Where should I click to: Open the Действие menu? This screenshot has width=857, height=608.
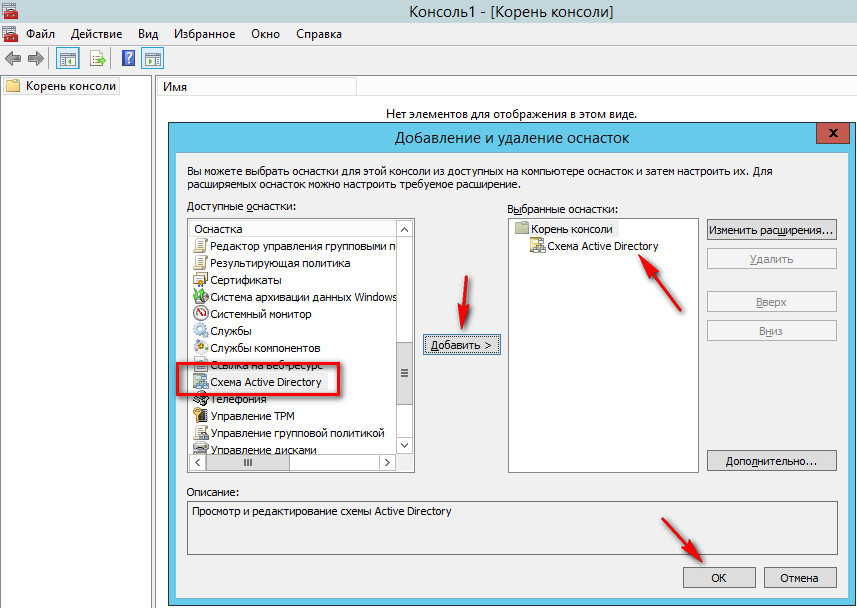click(96, 34)
